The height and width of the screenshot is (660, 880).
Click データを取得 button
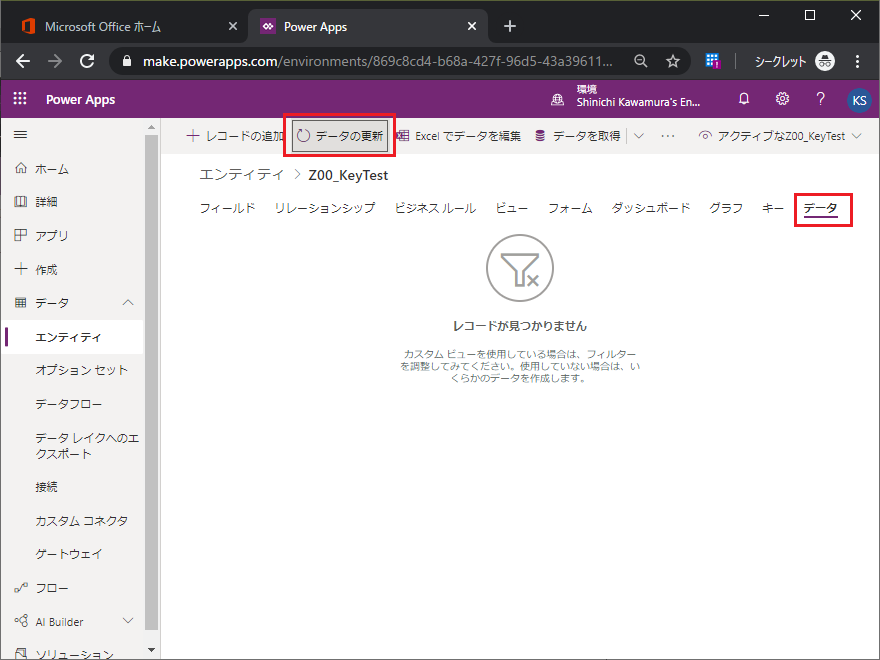point(578,136)
